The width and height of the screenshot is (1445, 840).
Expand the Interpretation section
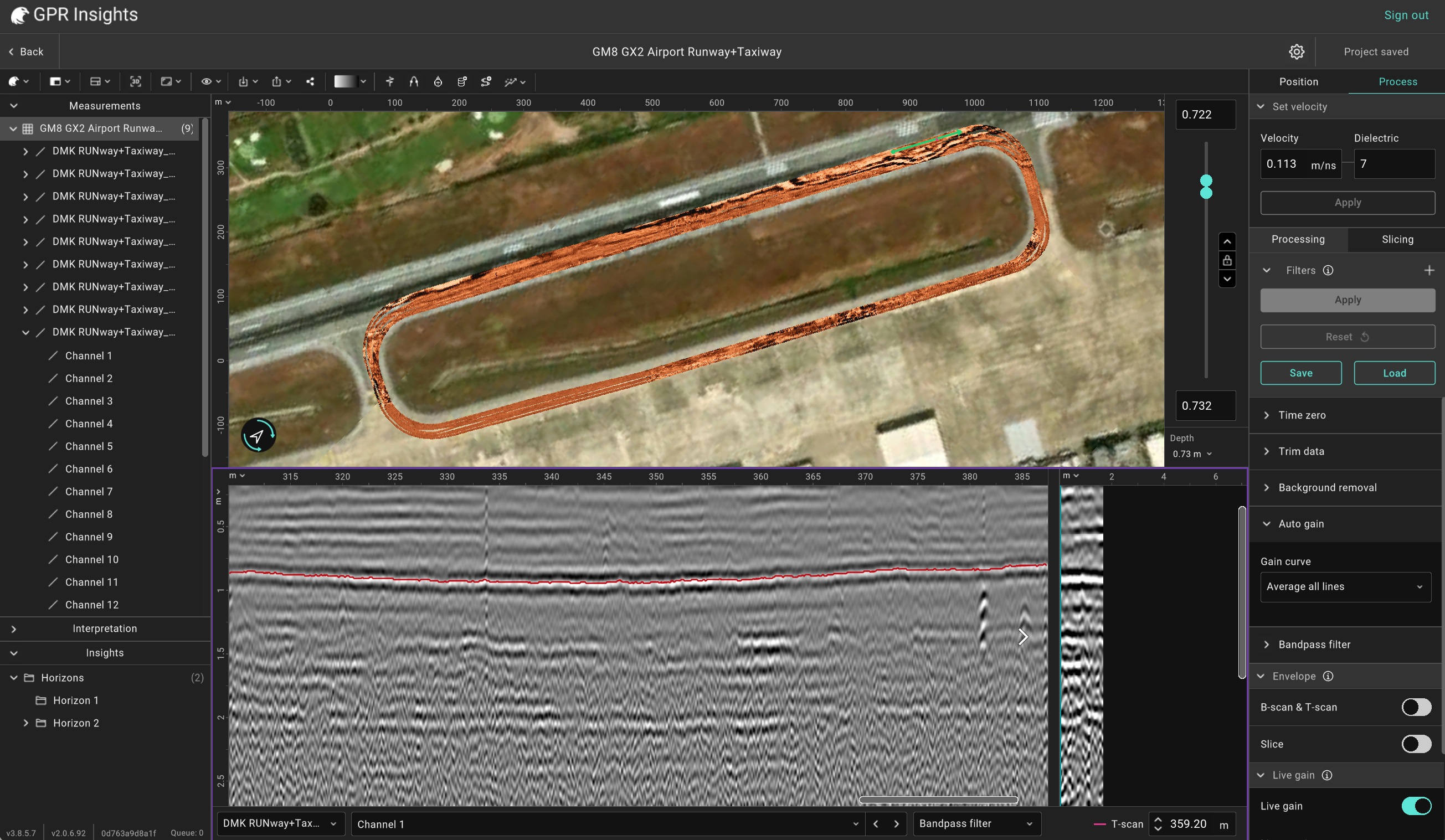coord(14,628)
